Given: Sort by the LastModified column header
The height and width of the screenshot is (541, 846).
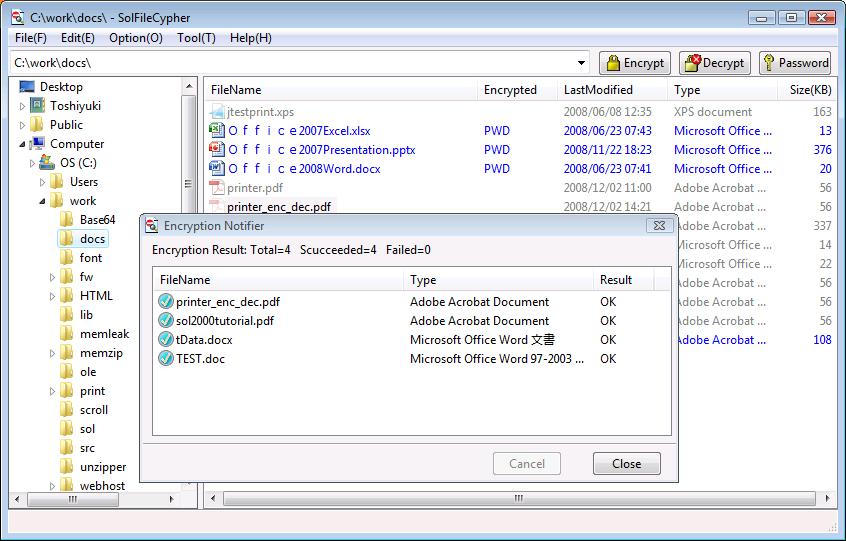Looking at the screenshot, I should [612, 90].
